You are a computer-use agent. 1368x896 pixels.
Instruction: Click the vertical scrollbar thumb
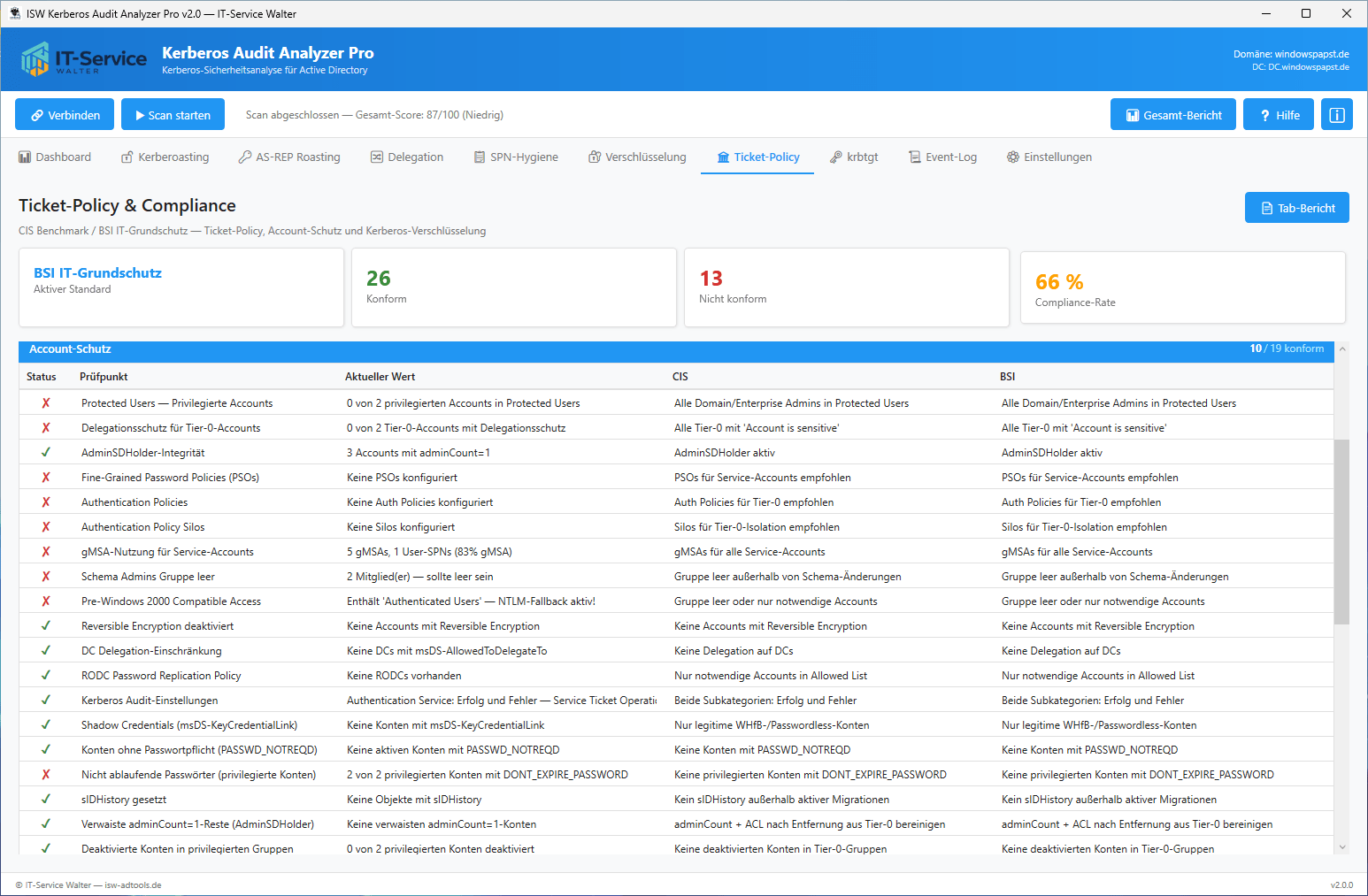click(1342, 532)
